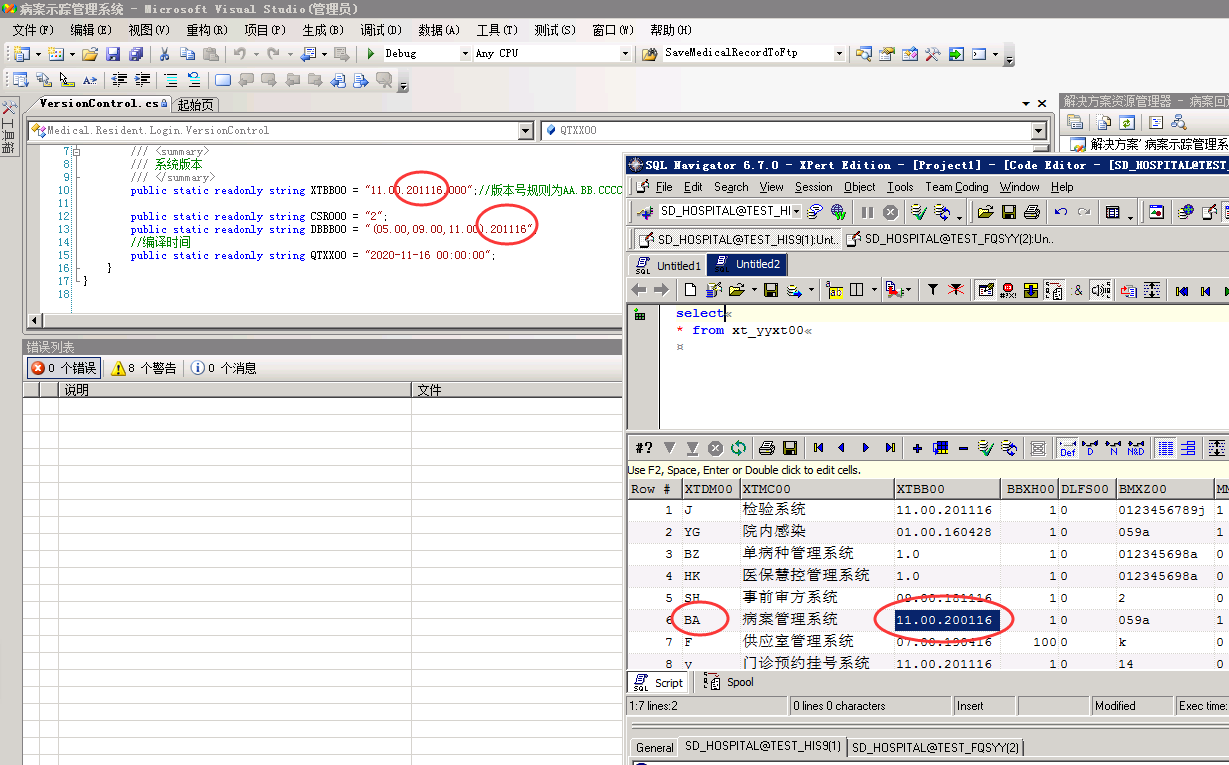
Task: Filter error list by 8 warnings button
Action: [x=143, y=368]
